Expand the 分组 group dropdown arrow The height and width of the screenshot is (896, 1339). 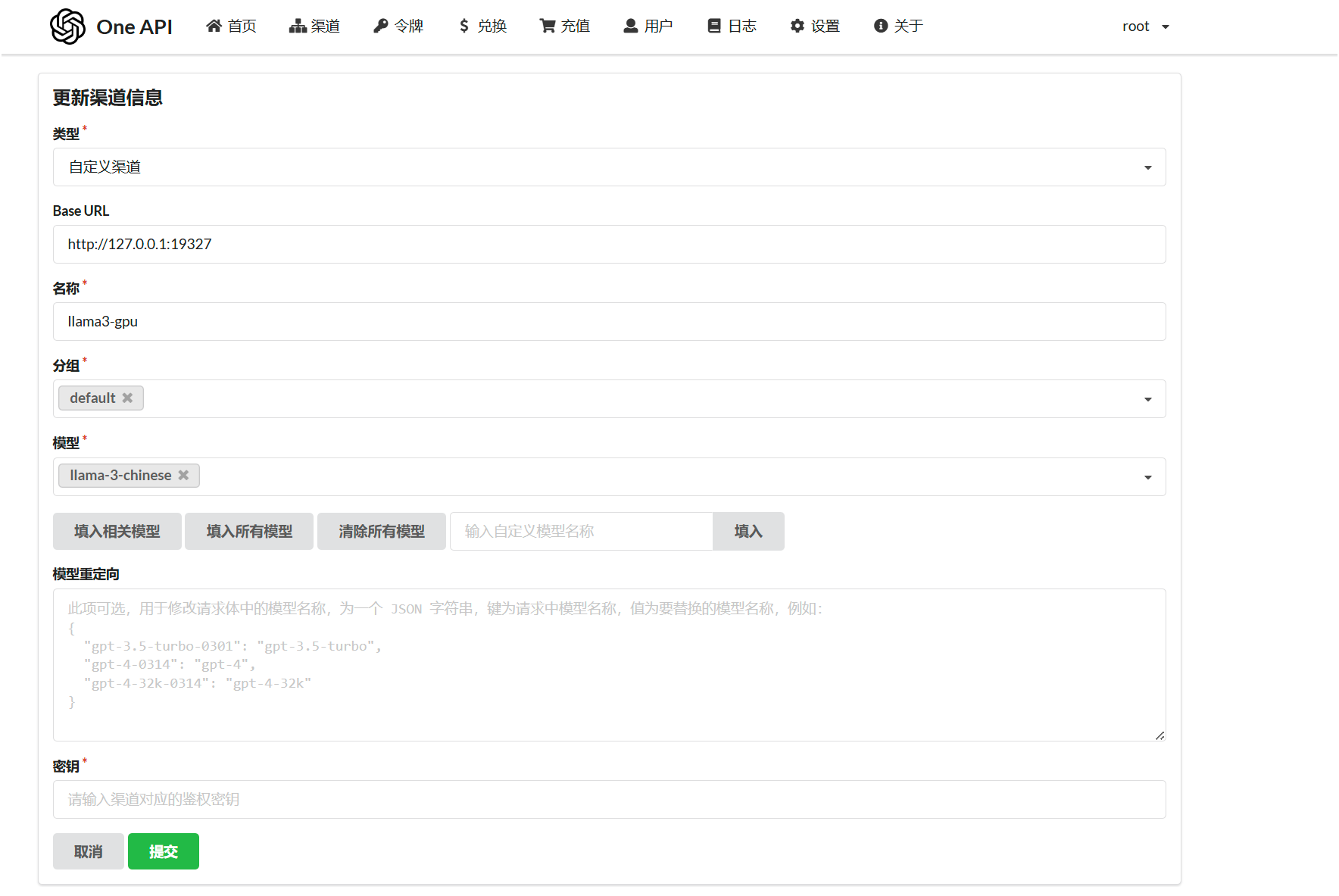(x=1147, y=399)
